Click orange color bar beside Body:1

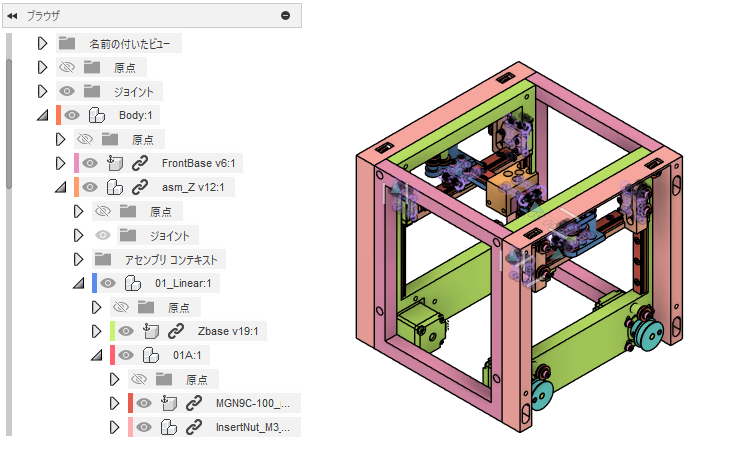tap(59, 115)
